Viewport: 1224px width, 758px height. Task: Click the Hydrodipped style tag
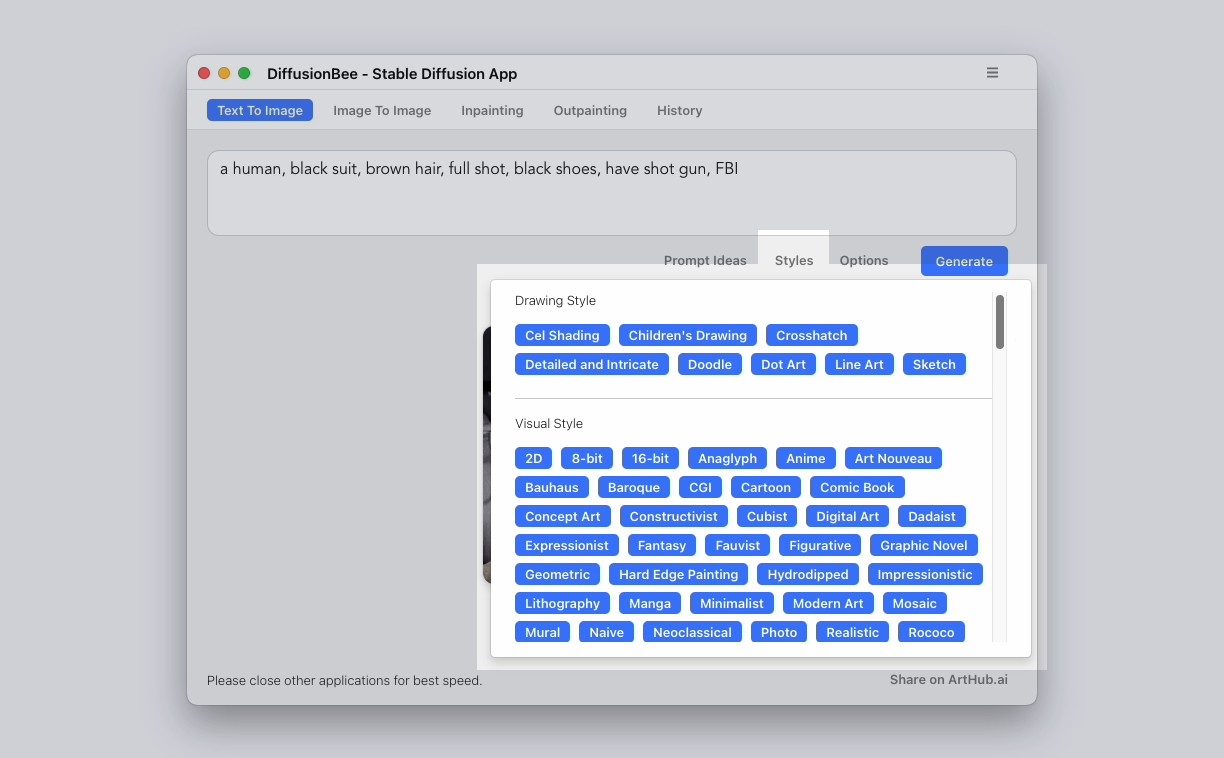pos(808,574)
